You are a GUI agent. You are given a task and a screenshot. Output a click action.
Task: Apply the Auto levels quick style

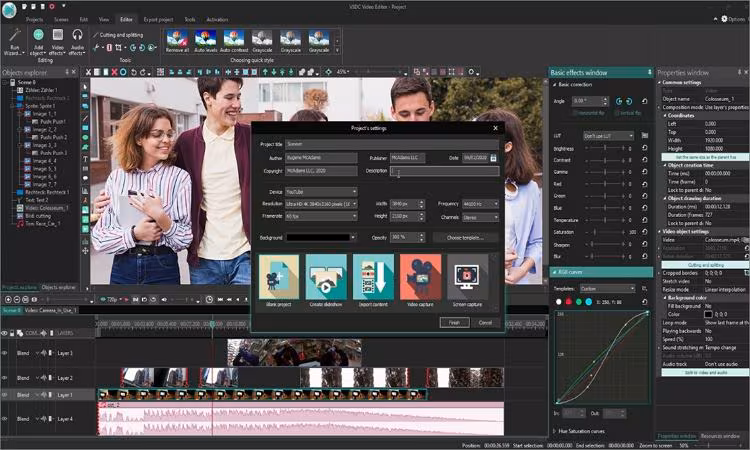[x=206, y=39]
